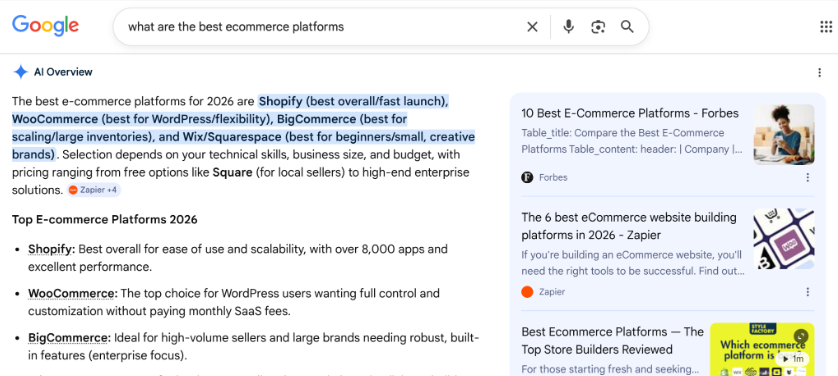838x376 pixels.
Task: Click highlighted Shopify (best overall/fast launch) text
Action: click(x=353, y=101)
